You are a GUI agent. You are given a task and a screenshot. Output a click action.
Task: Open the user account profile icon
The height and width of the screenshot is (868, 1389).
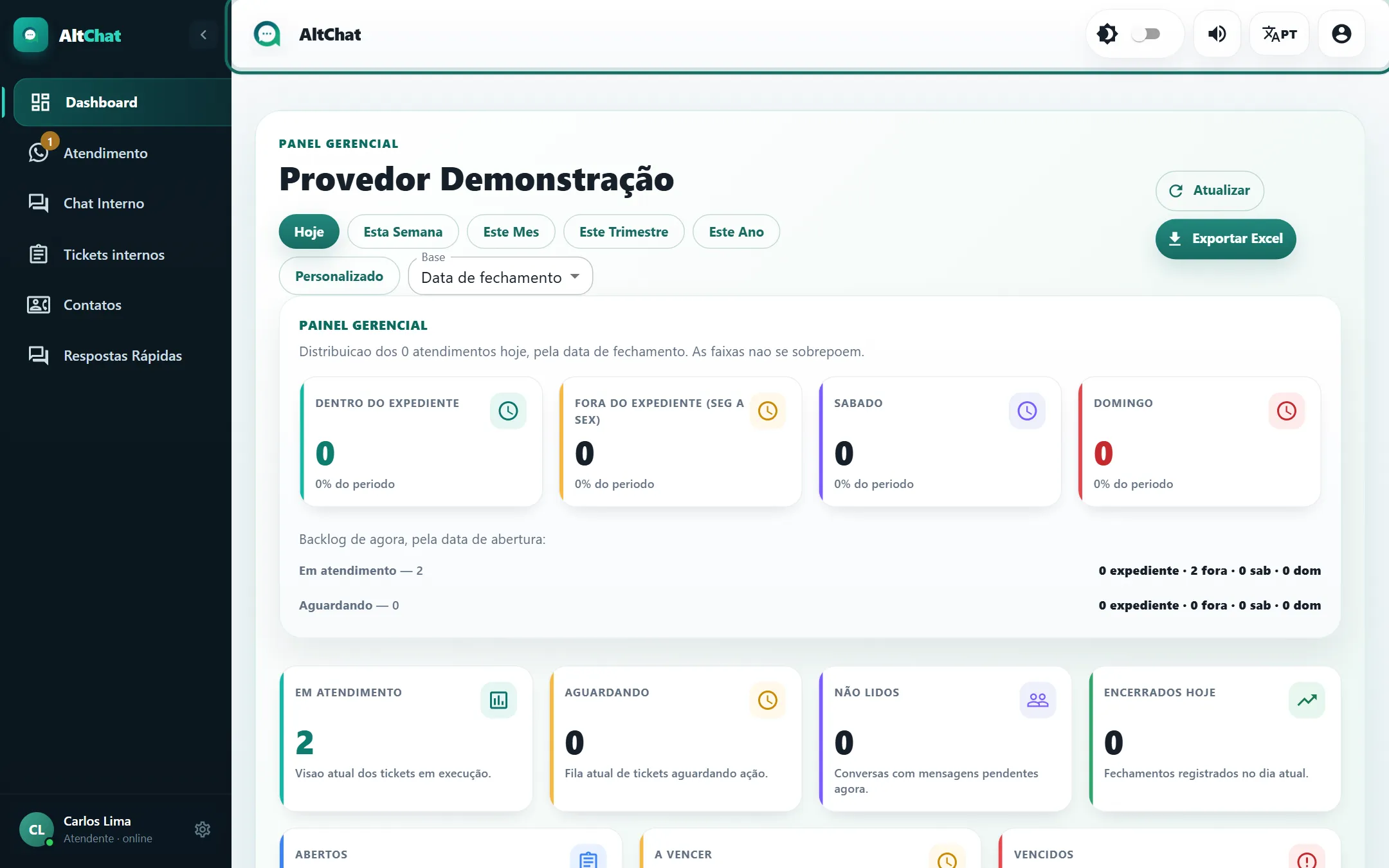pos(1341,34)
